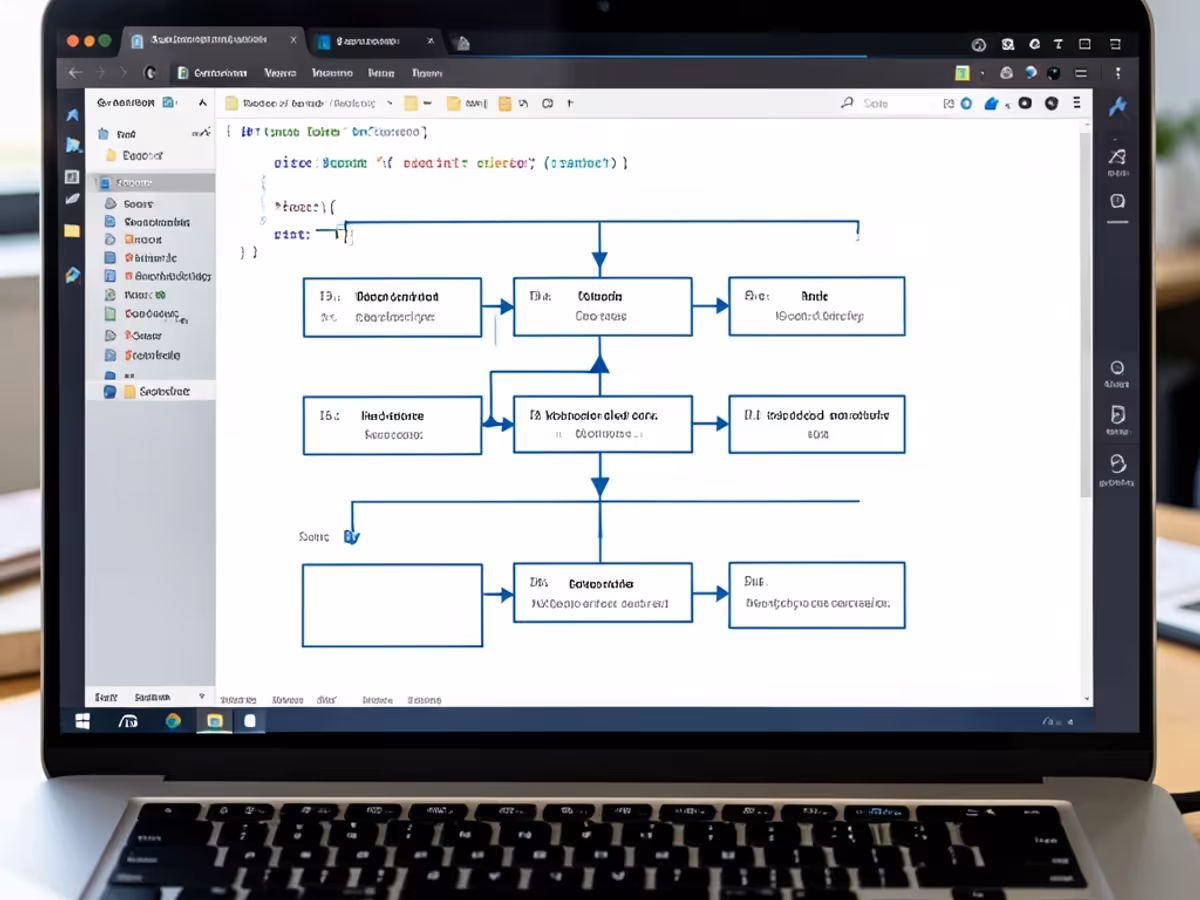The image size is (1200, 900).
Task: Open the blue tool icon atop right sidebar
Action: pyautogui.click(x=1118, y=107)
